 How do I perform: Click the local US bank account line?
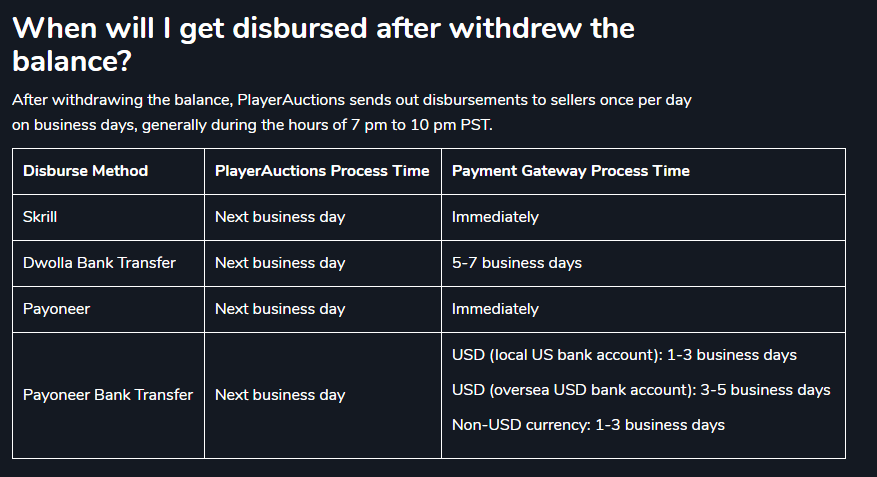tap(624, 355)
